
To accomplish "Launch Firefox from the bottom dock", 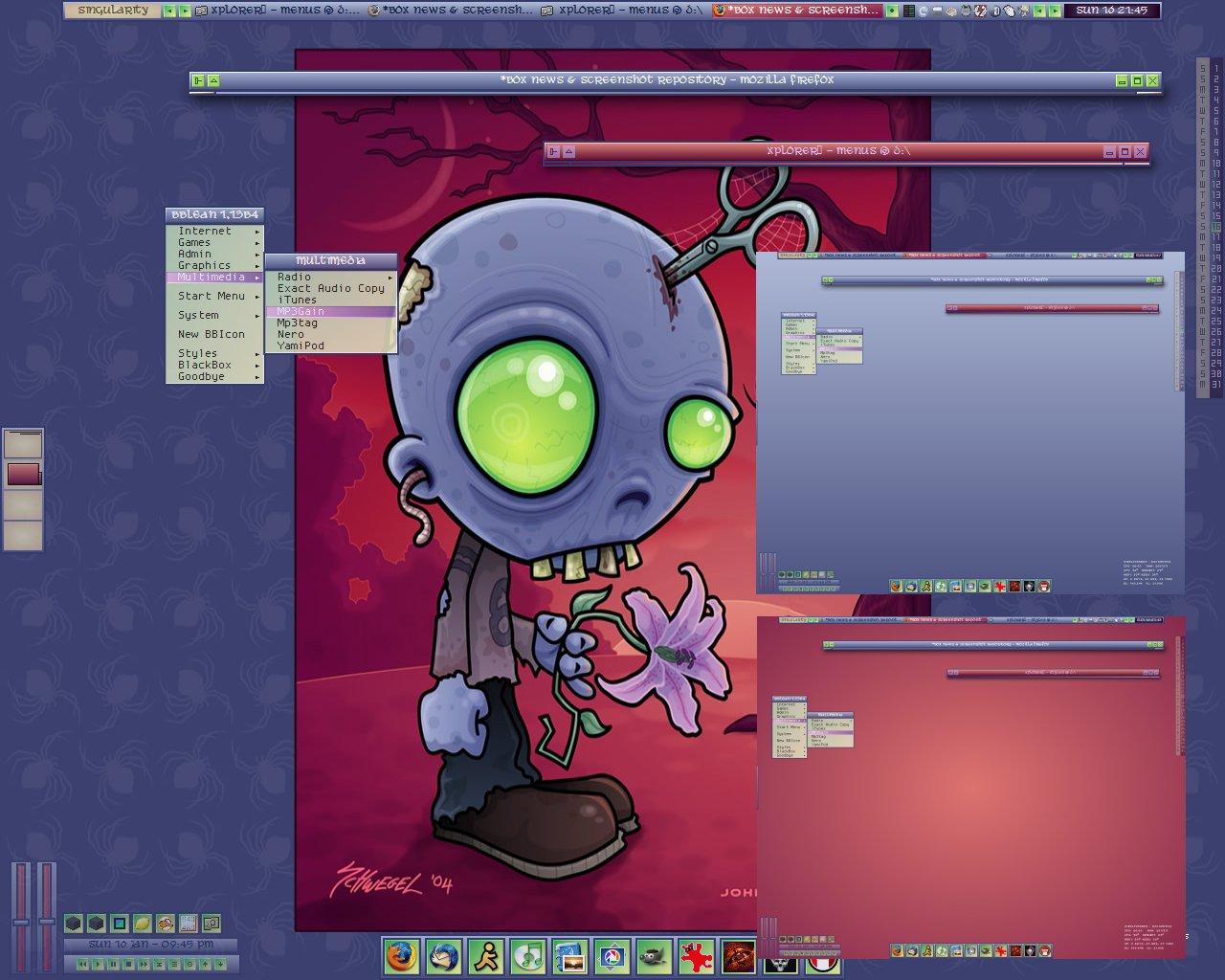I will (x=402, y=956).
